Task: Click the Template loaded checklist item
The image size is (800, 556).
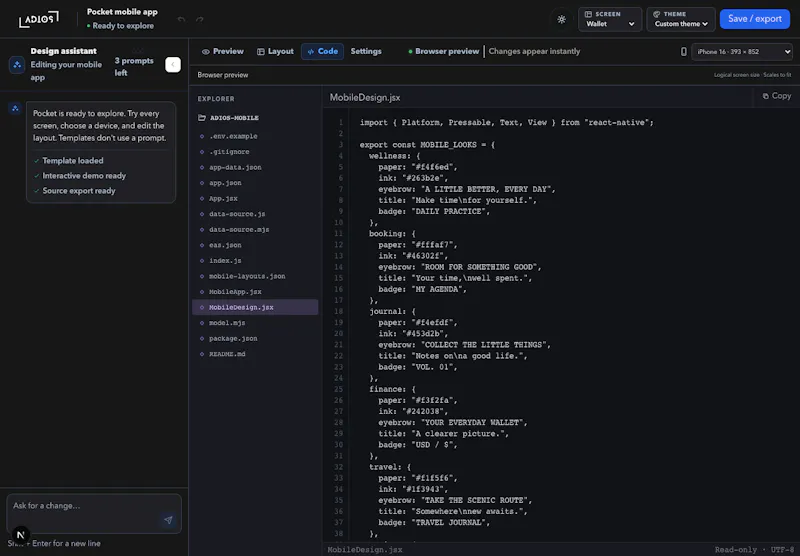Action: point(68,161)
